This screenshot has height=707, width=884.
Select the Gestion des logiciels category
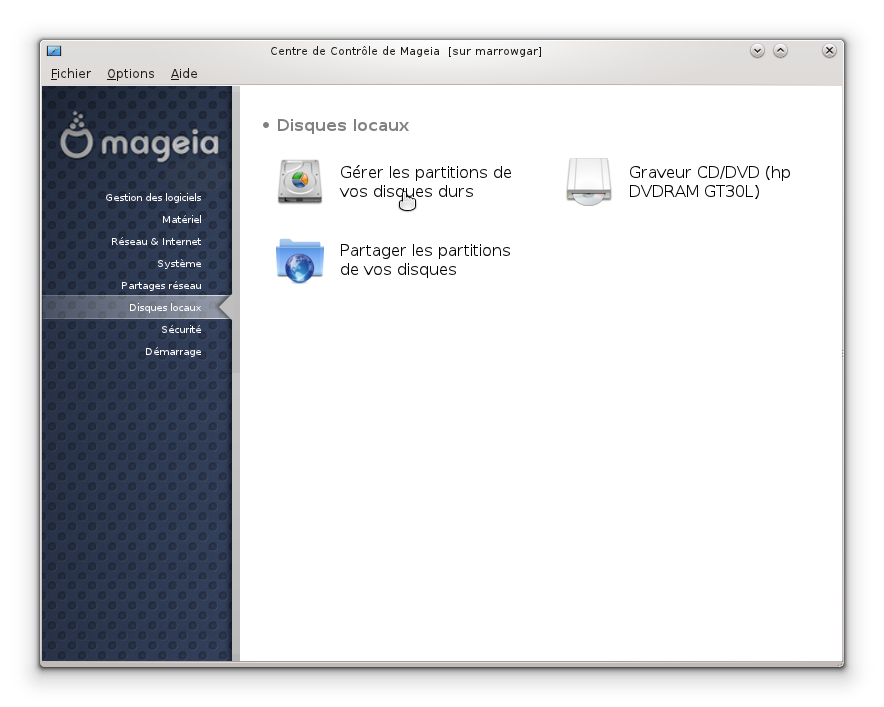(x=153, y=198)
